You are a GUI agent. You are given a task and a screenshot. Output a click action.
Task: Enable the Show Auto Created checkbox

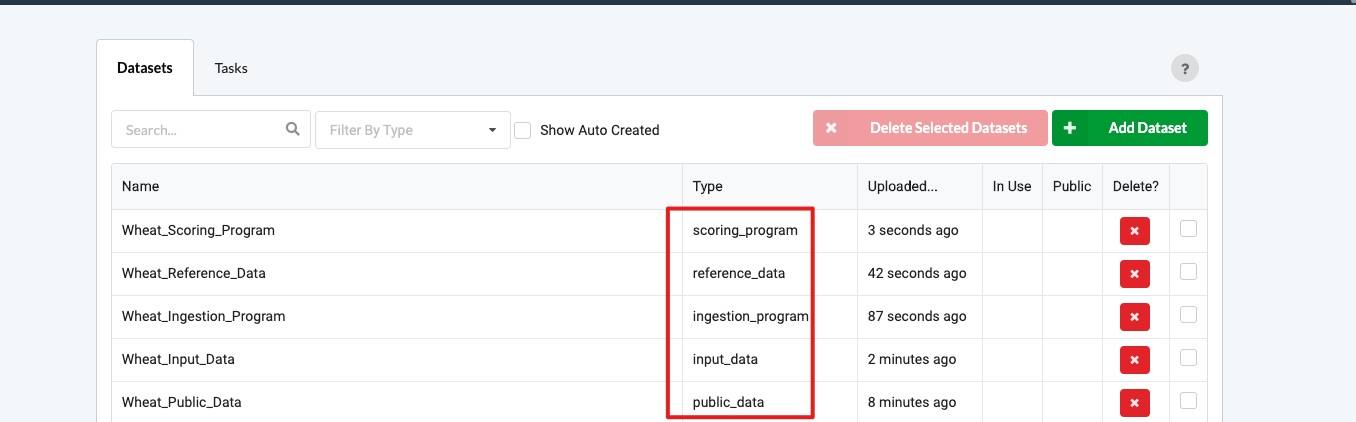[522, 130]
